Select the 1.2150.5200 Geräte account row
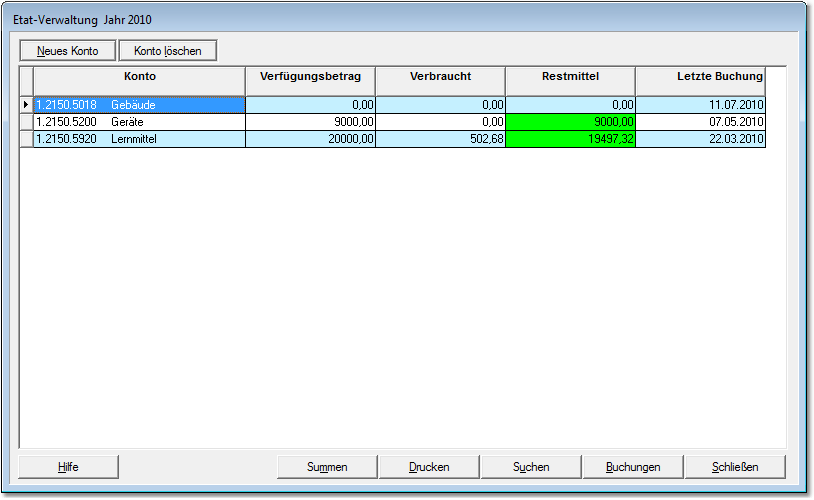 [x=139, y=122]
